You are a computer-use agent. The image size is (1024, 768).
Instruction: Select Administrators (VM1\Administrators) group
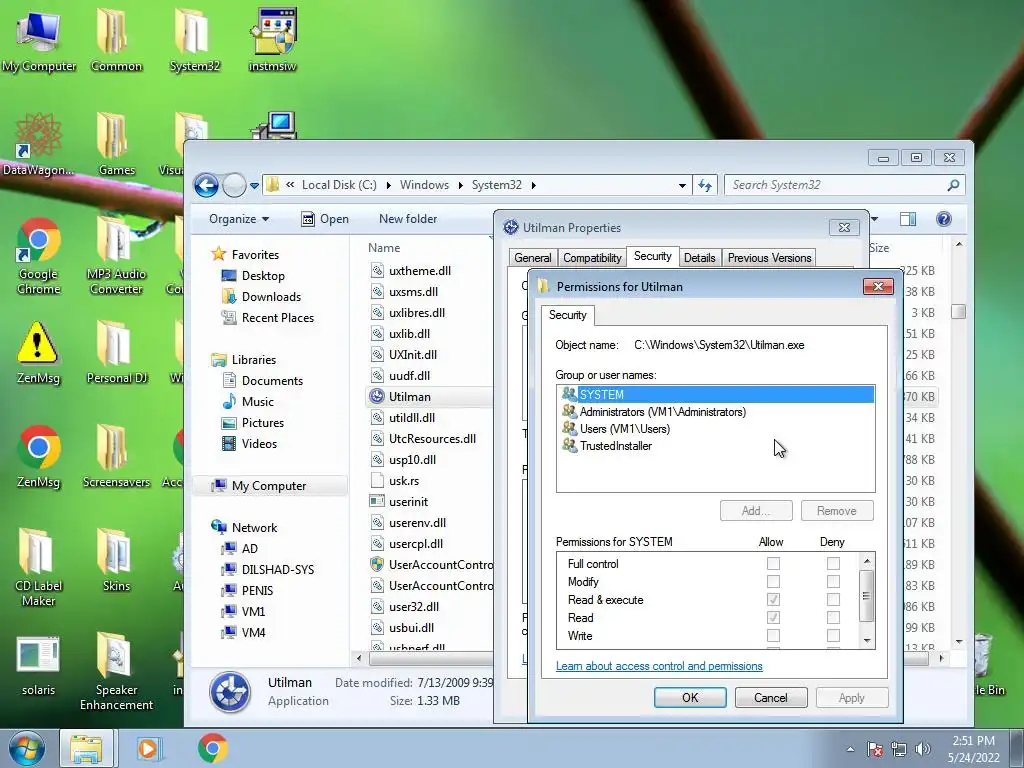tap(653, 412)
